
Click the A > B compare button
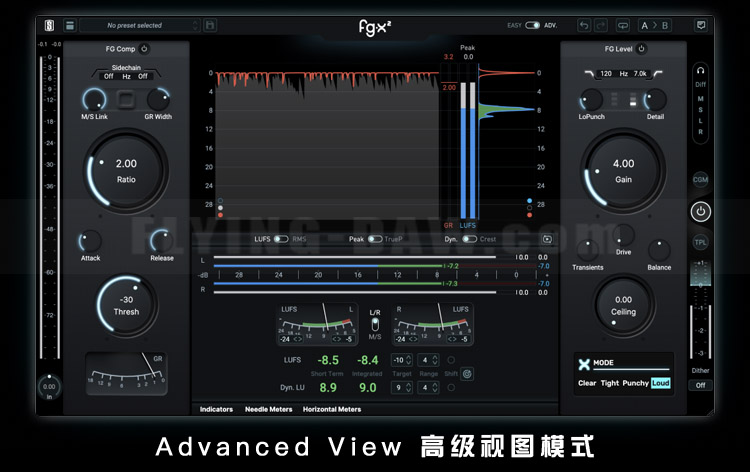pos(655,25)
